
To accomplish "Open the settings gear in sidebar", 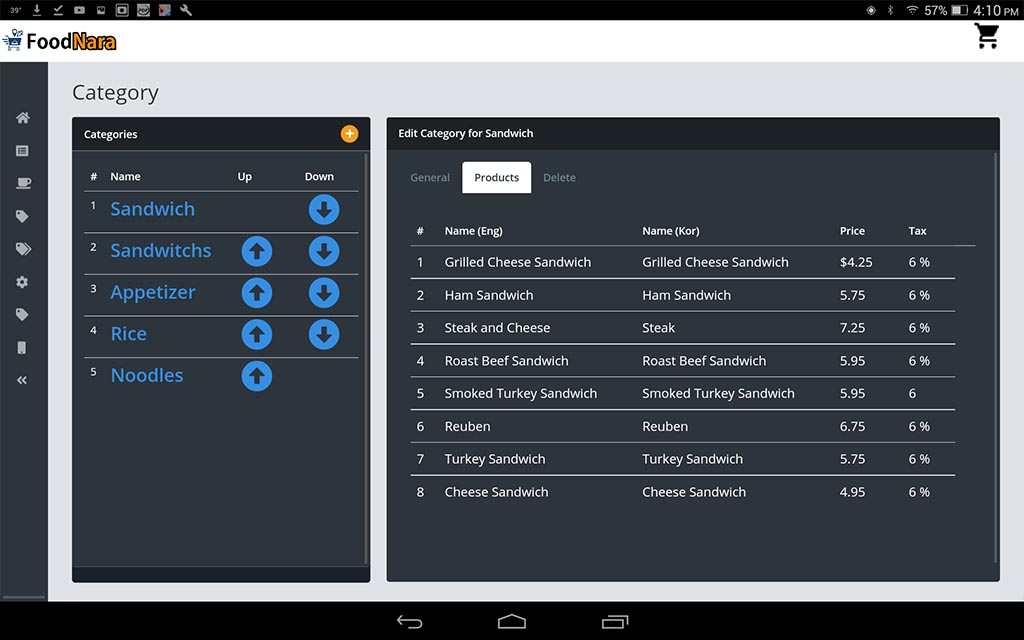I will pos(22,282).
